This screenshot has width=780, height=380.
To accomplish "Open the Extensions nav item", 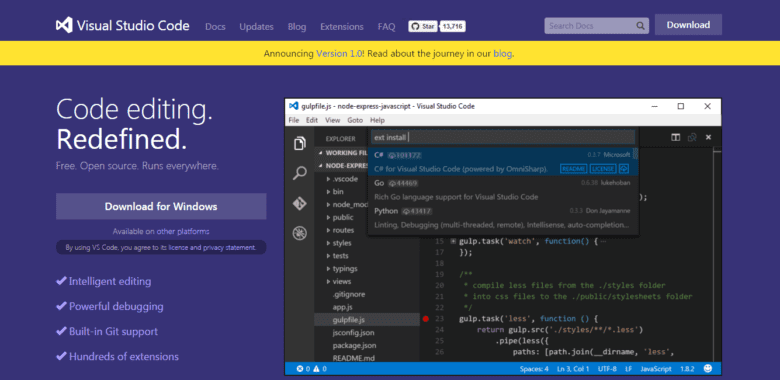I will click(x=342, y=27).
